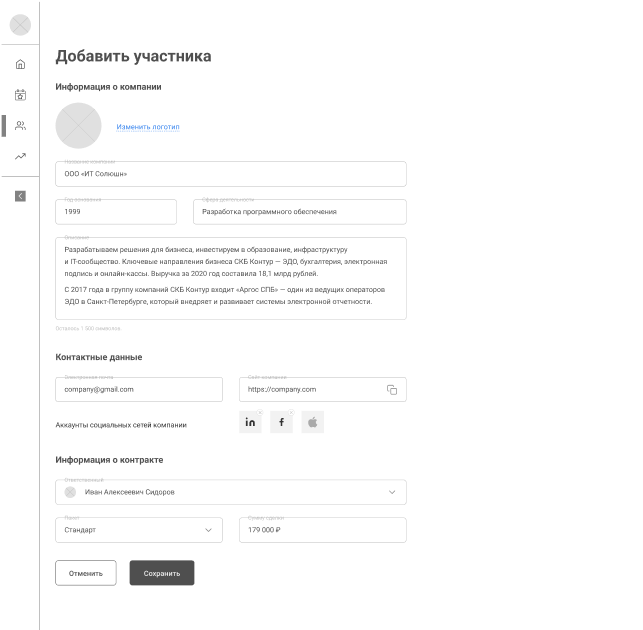Focus the company name field
643x630 pixels.
click(x=230, y=174)
